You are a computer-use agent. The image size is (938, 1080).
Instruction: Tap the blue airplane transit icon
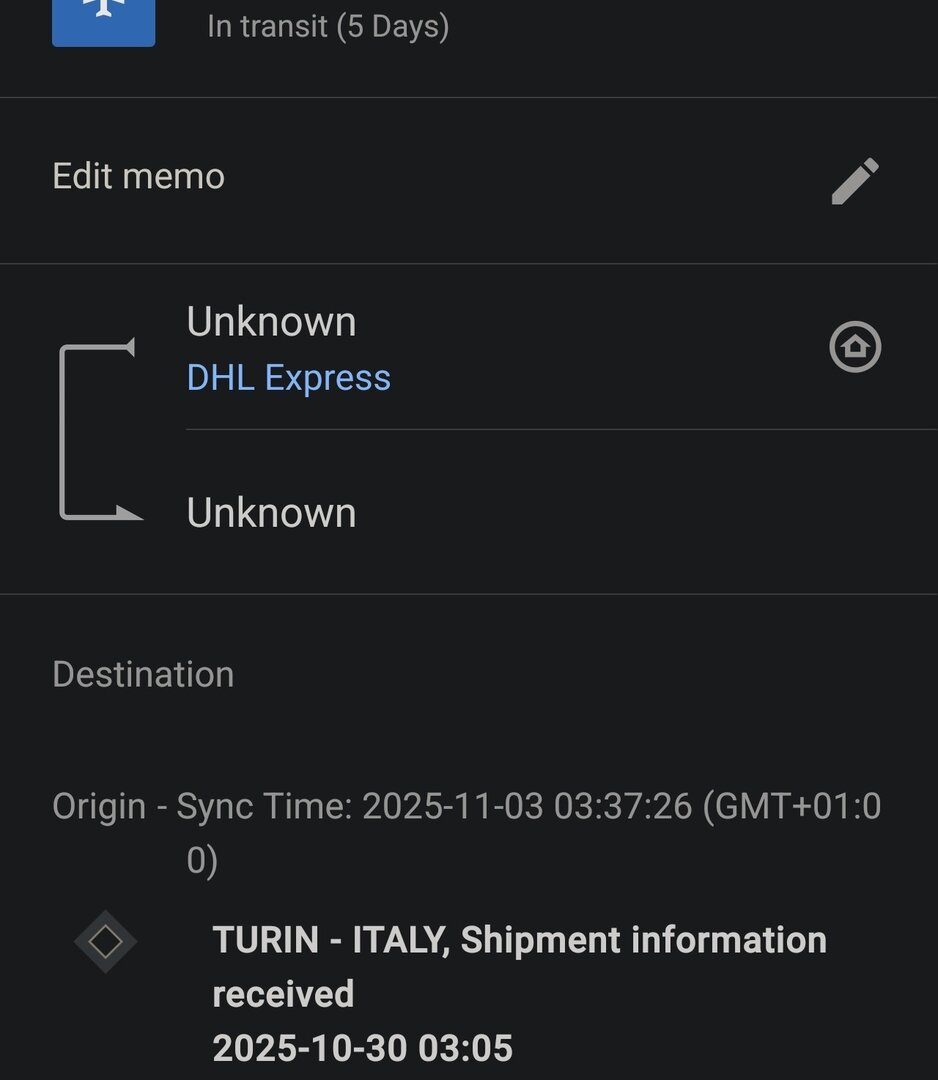pos(103,16)
